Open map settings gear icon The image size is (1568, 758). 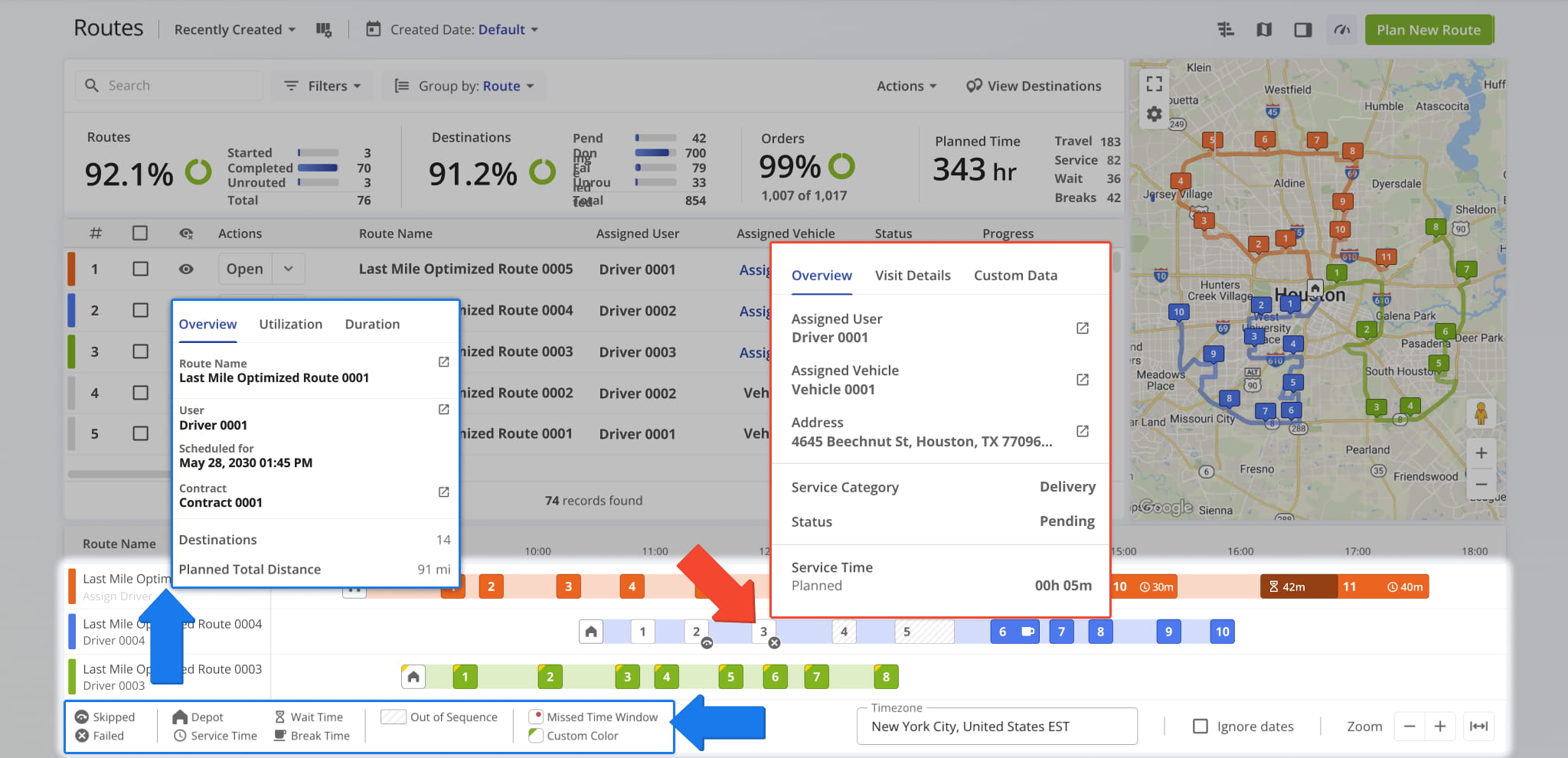[x=1155, y=114]
